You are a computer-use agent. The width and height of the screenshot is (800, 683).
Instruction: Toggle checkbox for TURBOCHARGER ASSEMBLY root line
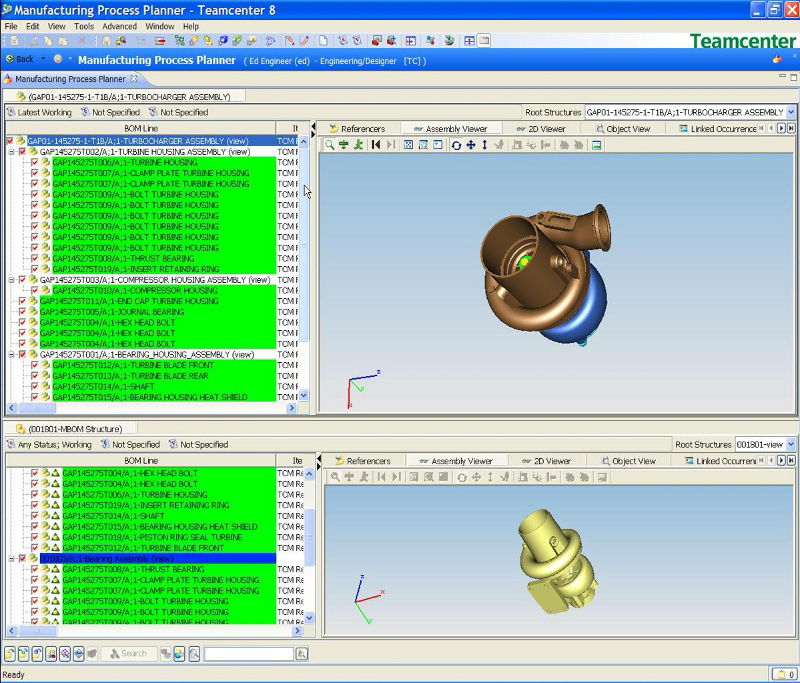10,141
